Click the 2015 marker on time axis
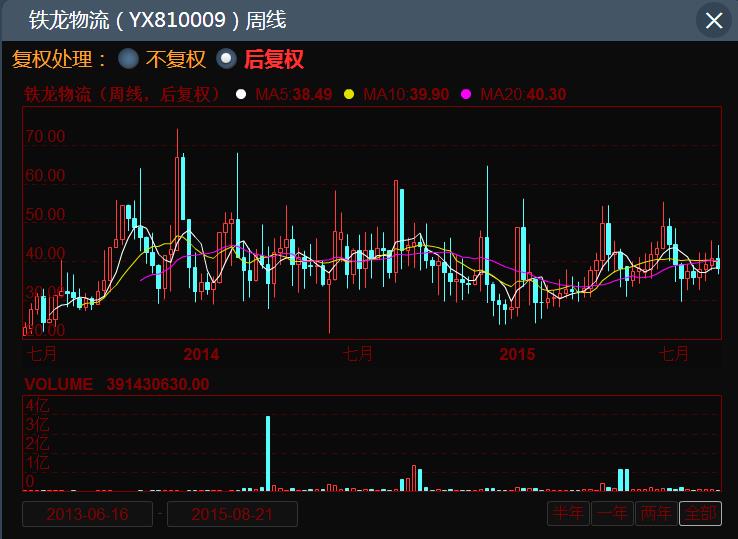 (x=517, y=354)
